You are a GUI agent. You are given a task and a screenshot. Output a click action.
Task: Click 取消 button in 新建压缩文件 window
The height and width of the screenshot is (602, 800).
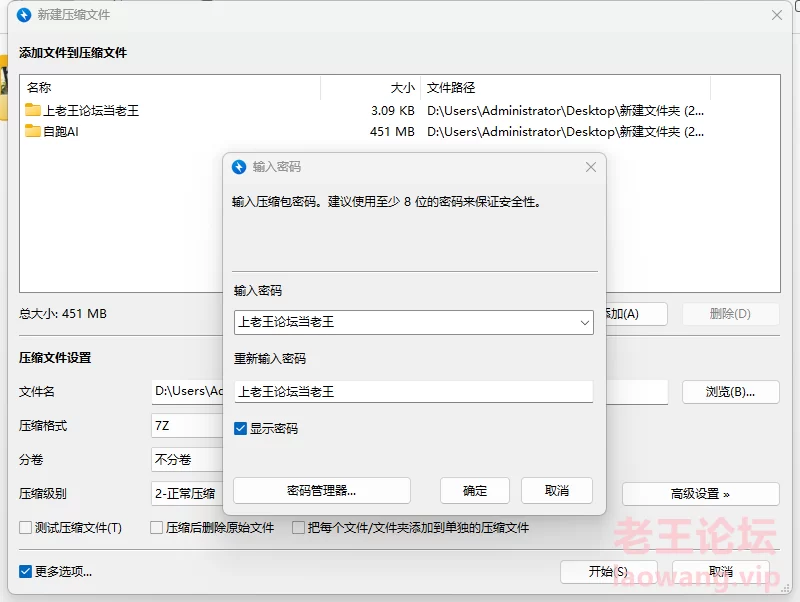(720, 571)
